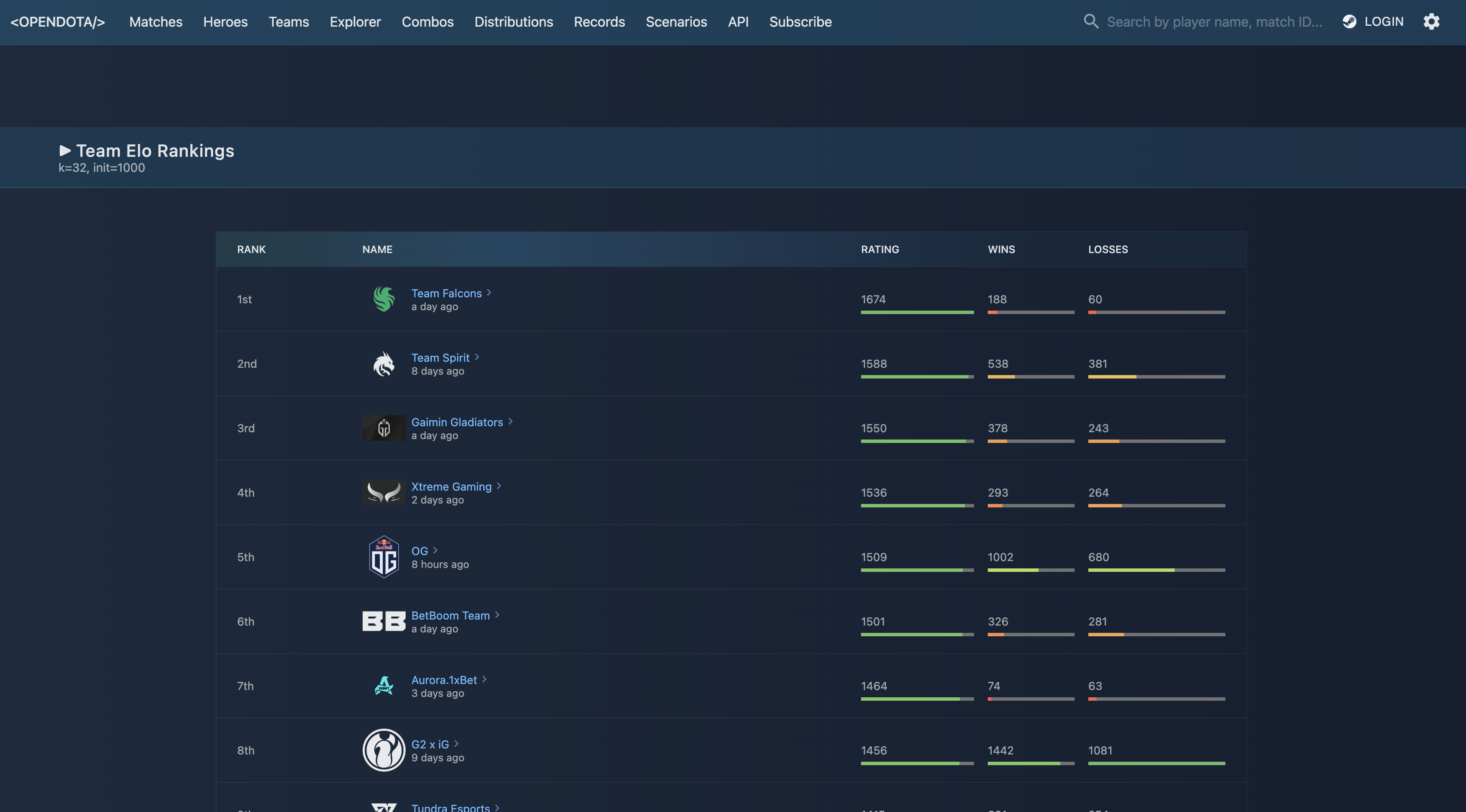This screenshot has height=812, width=1466.
Task: Click the OPENDOTA logo
Action: pyautogui.click(x=58, y=22)
